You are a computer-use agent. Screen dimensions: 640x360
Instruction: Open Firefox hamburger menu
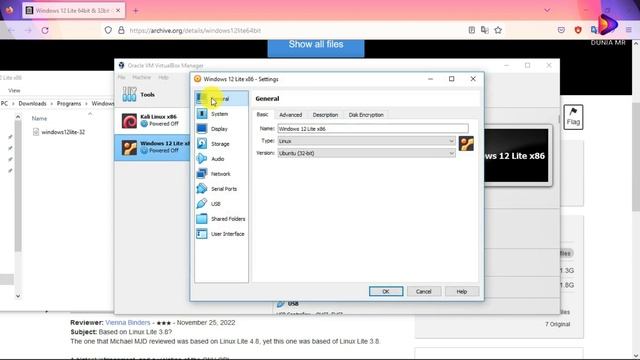(629, 30)
